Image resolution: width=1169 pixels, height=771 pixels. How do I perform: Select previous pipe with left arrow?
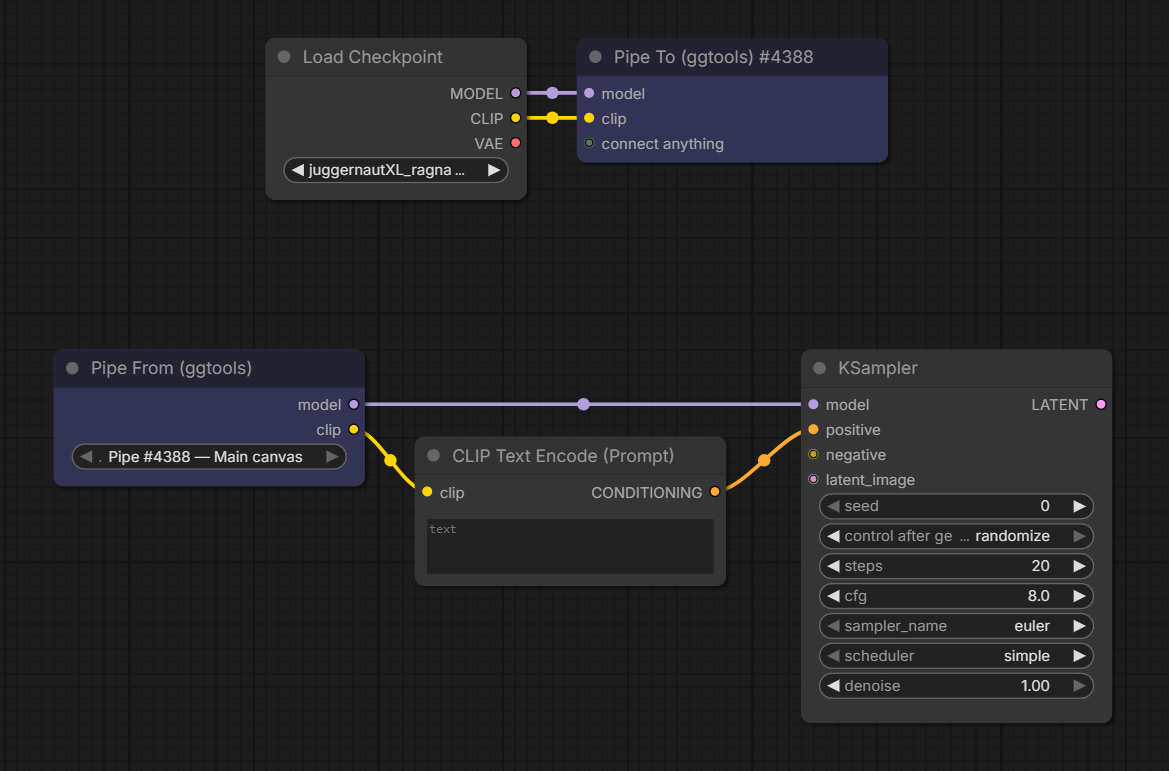tap(86, 456)
